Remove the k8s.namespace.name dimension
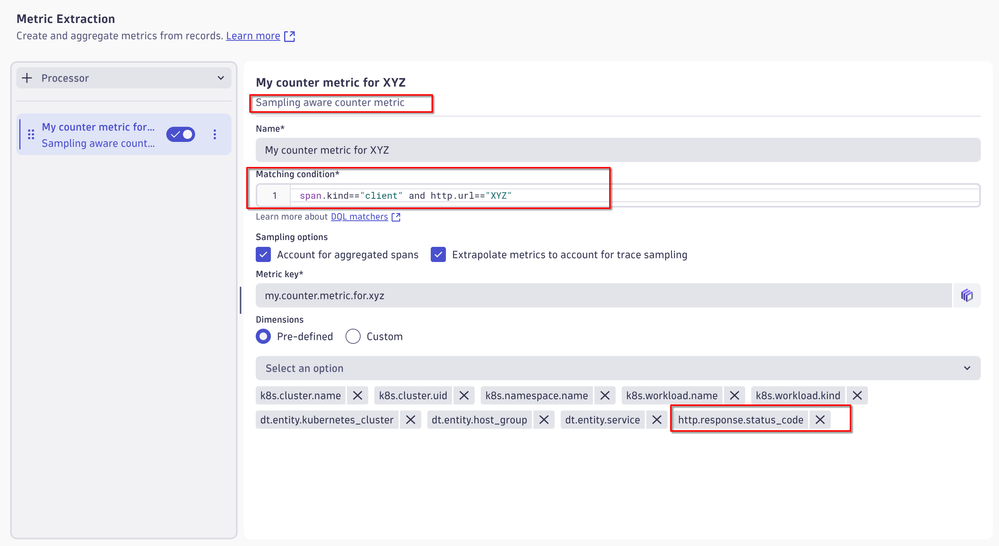Image resolution: width=999 pixels, height=546 pixels. point(605,396)
